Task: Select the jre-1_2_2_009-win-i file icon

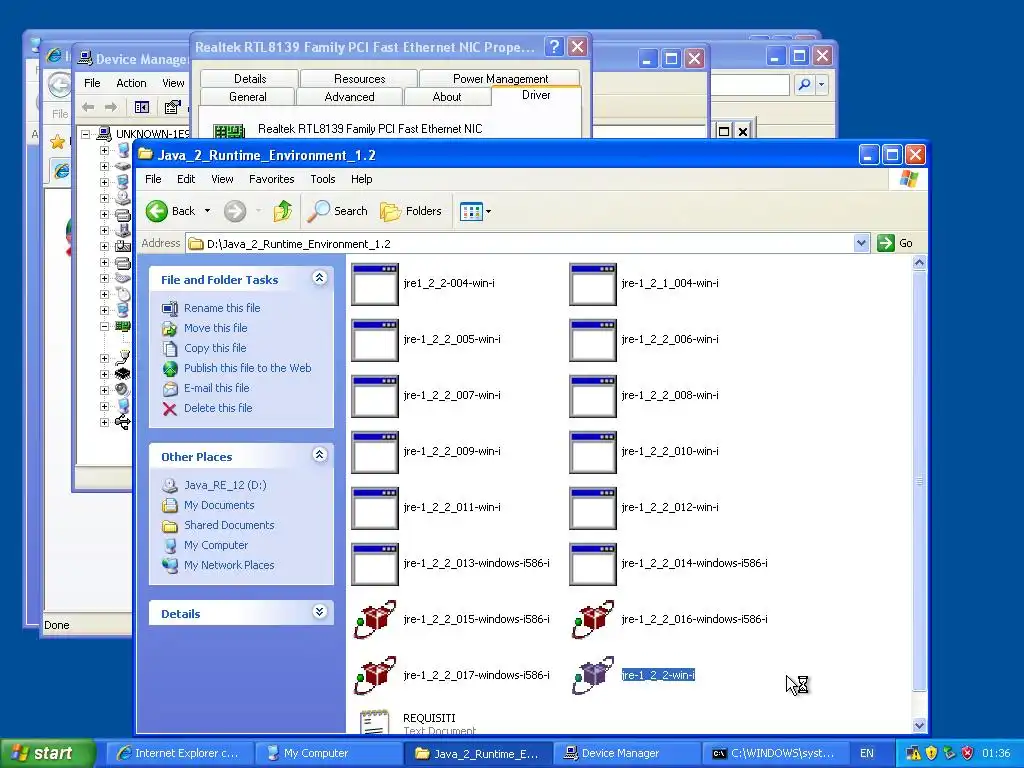Action: click(x=375, y=453)
